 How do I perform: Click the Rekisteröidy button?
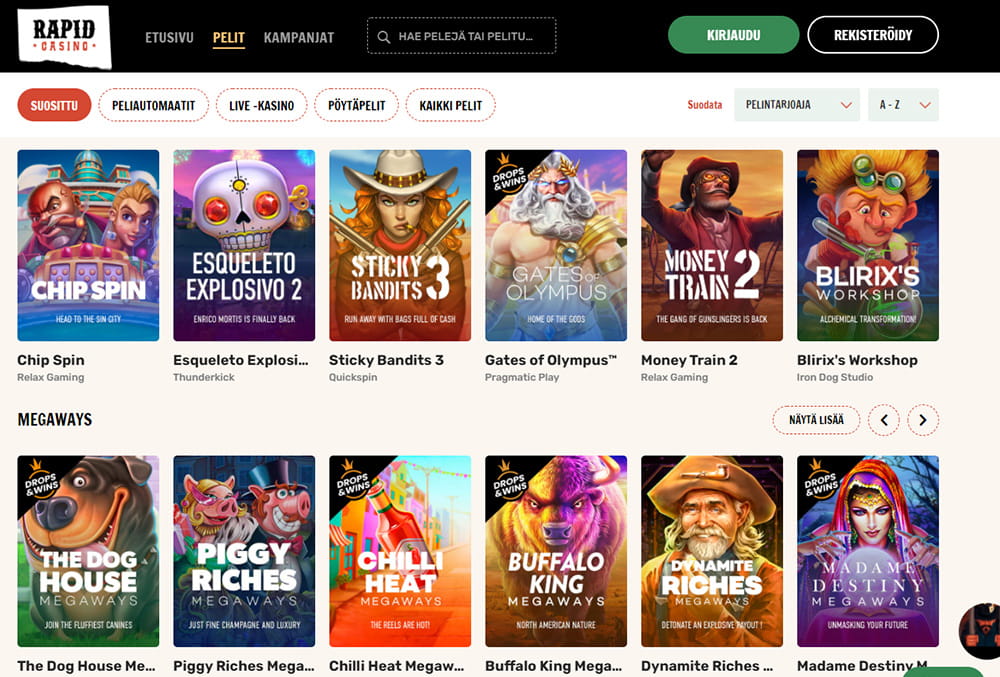873,35
